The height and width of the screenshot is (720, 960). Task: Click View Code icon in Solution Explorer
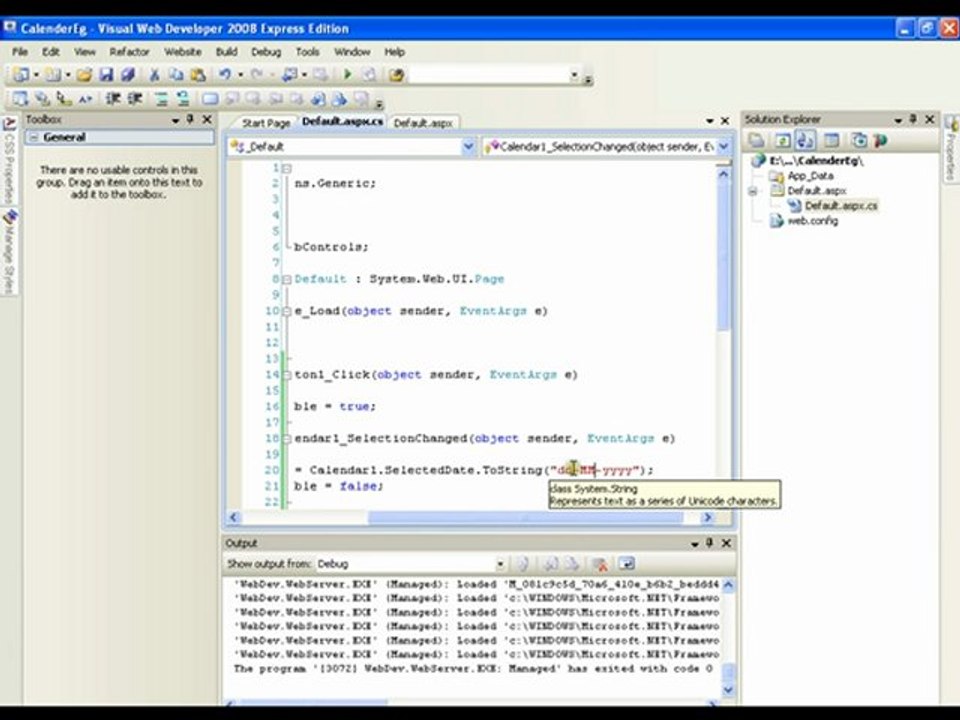831,141
